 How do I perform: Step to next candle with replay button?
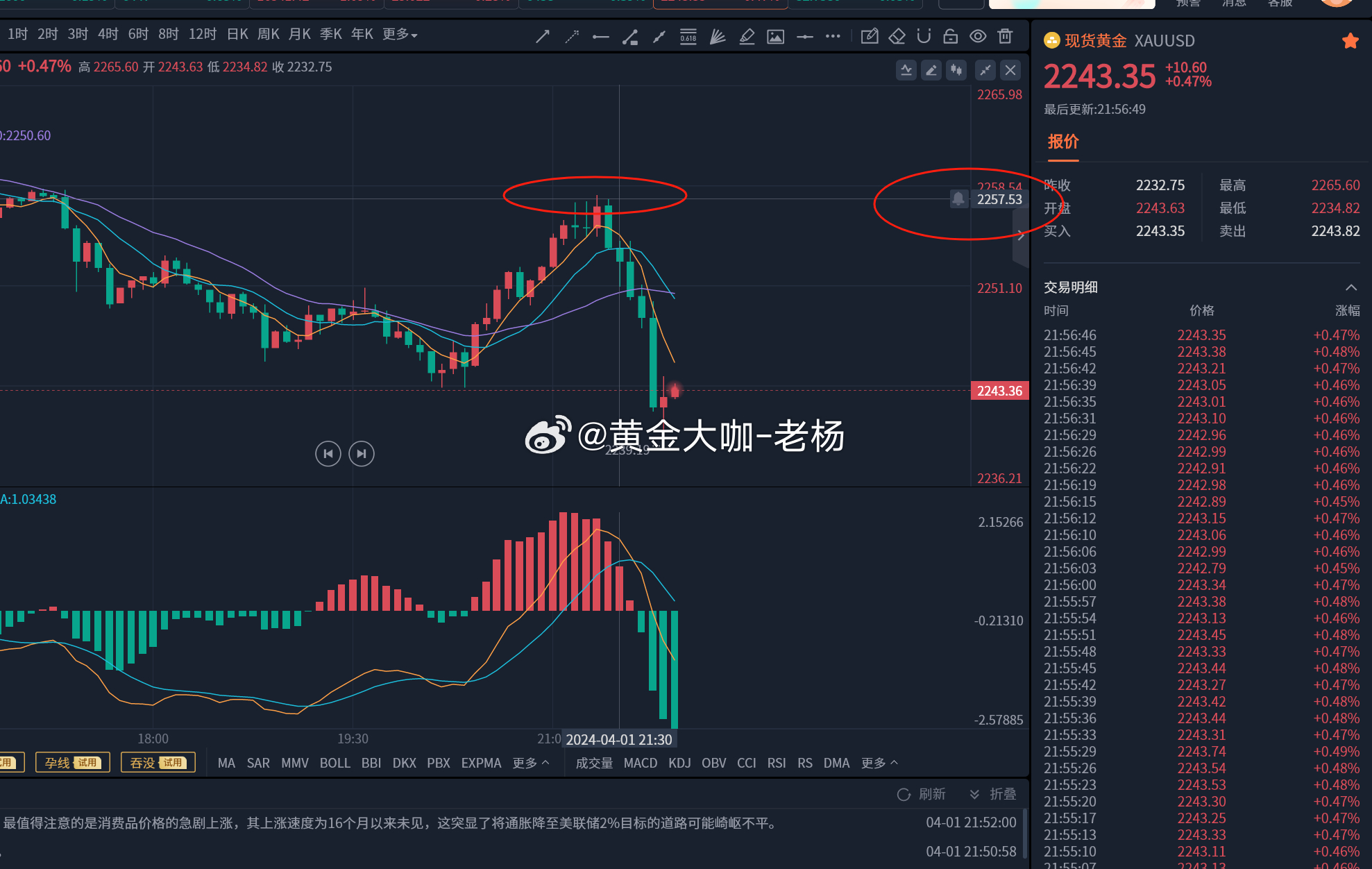point(362,454)
